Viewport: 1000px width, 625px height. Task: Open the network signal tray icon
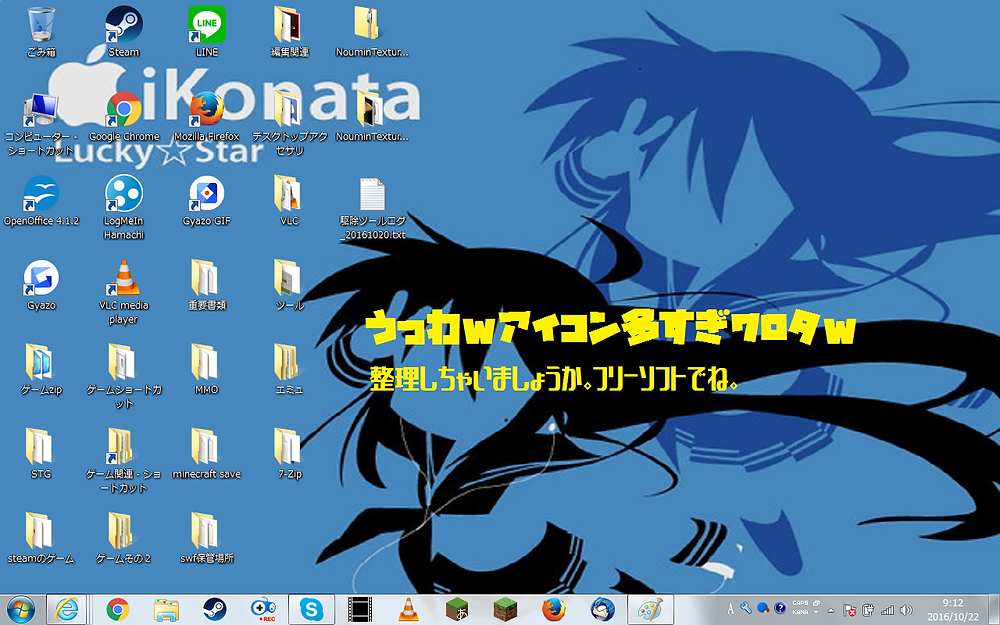pyautogui.click(x=887, y=610)
